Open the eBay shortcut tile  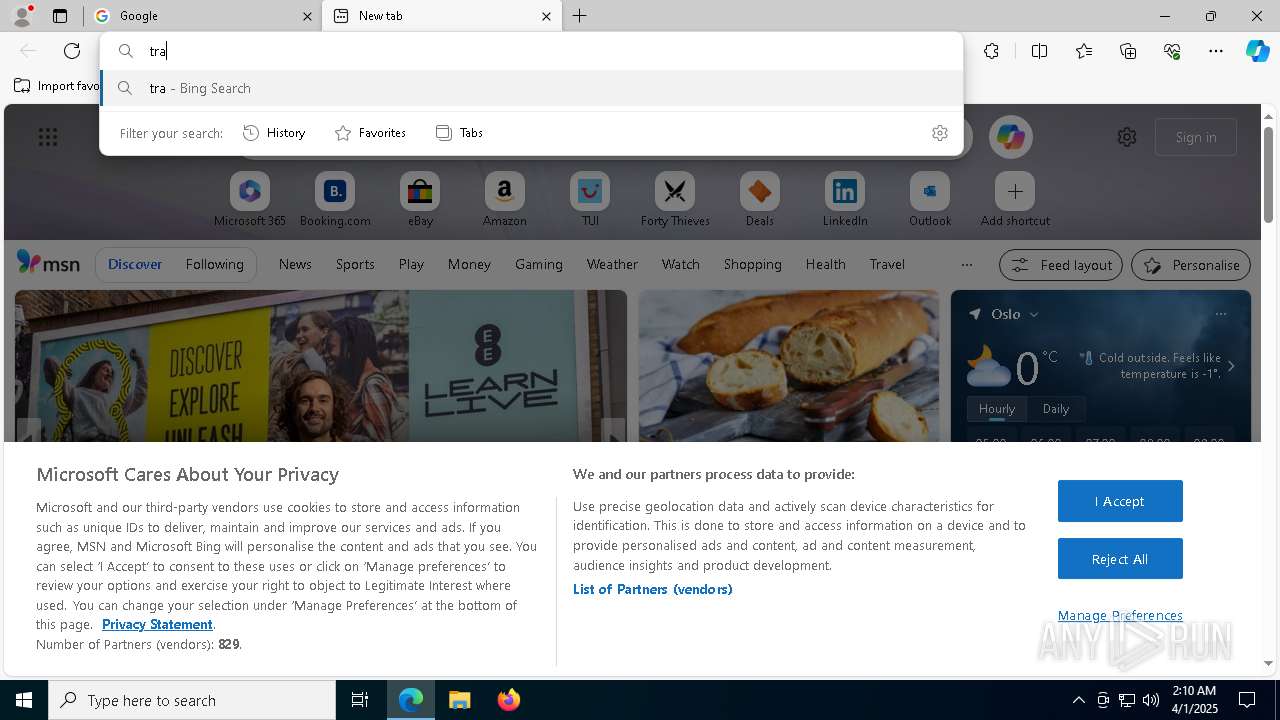420,199
